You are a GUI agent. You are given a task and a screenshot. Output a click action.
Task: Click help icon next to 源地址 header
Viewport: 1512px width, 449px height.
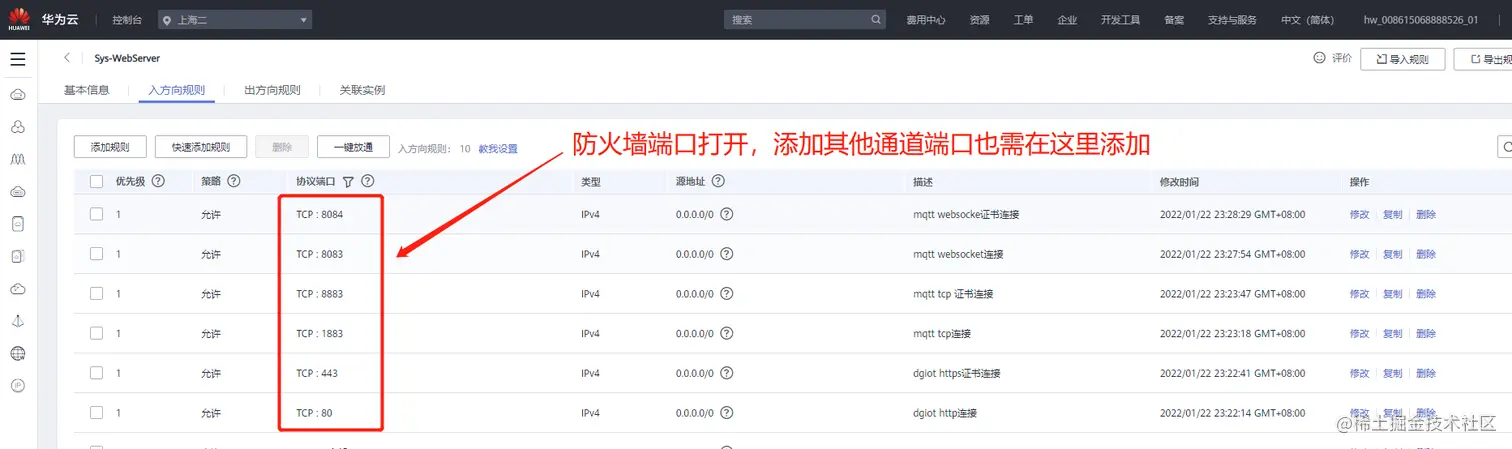click(x=718, y=181)
